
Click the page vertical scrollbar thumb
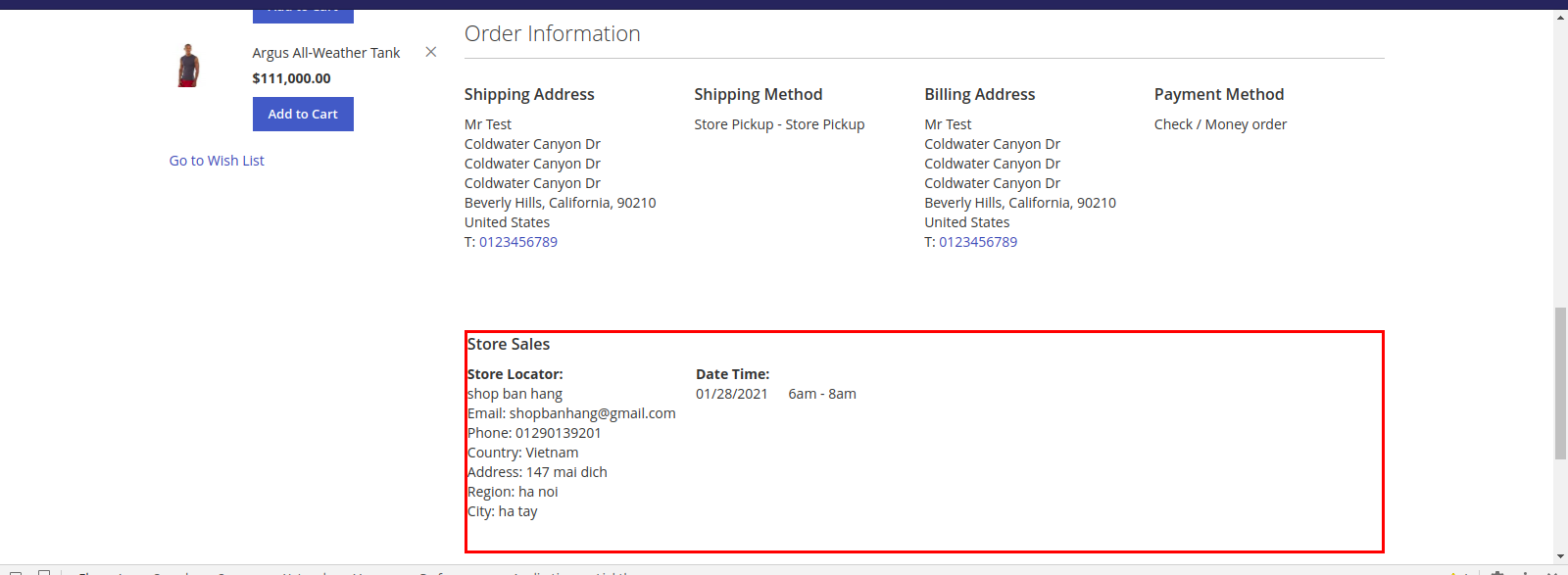click(x=1560, y=382)
